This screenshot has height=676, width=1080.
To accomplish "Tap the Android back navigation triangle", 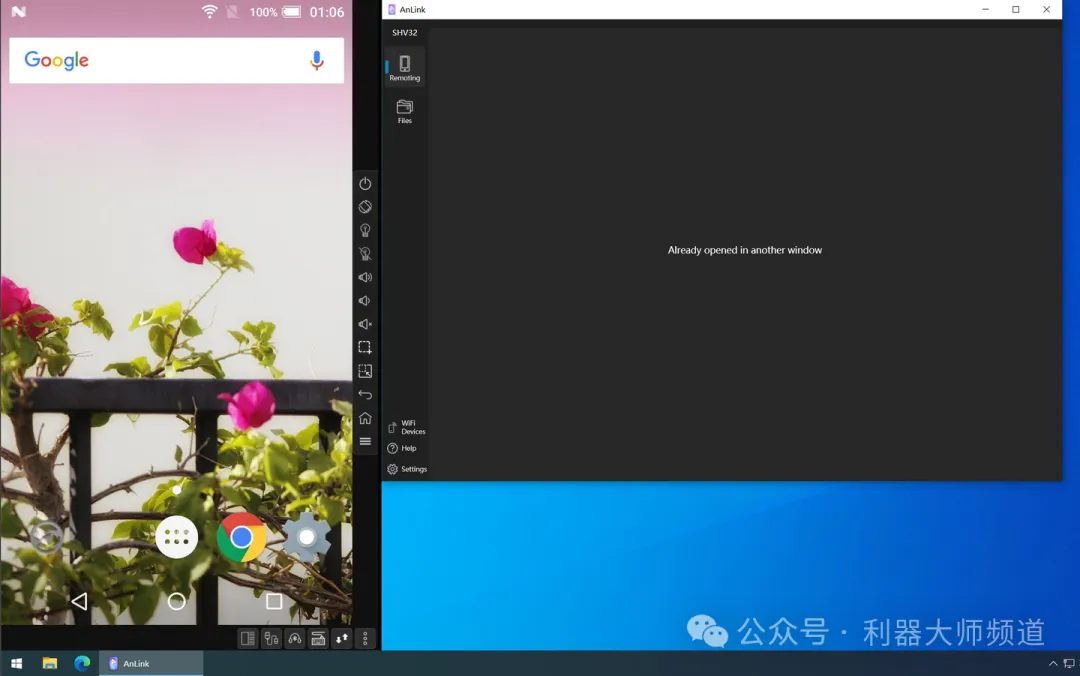I will [79, 602].
